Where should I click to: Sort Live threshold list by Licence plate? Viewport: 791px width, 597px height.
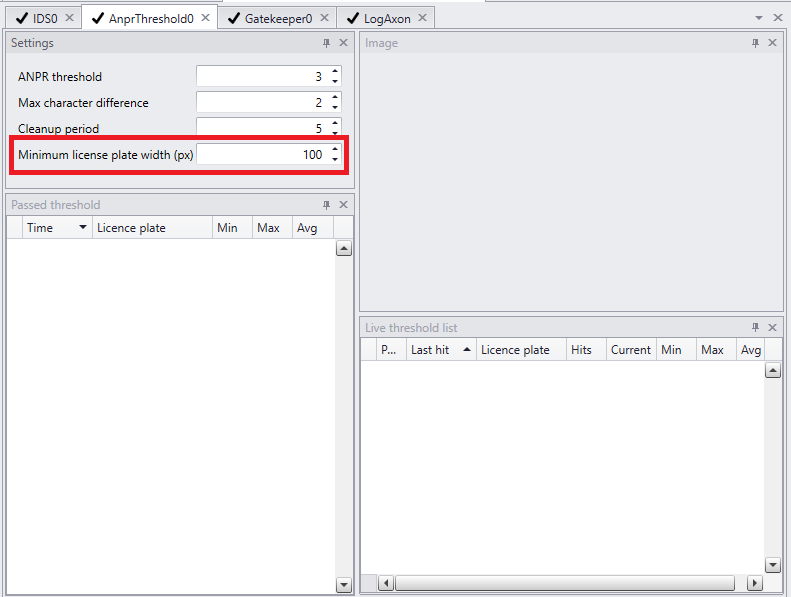[521, 350]
